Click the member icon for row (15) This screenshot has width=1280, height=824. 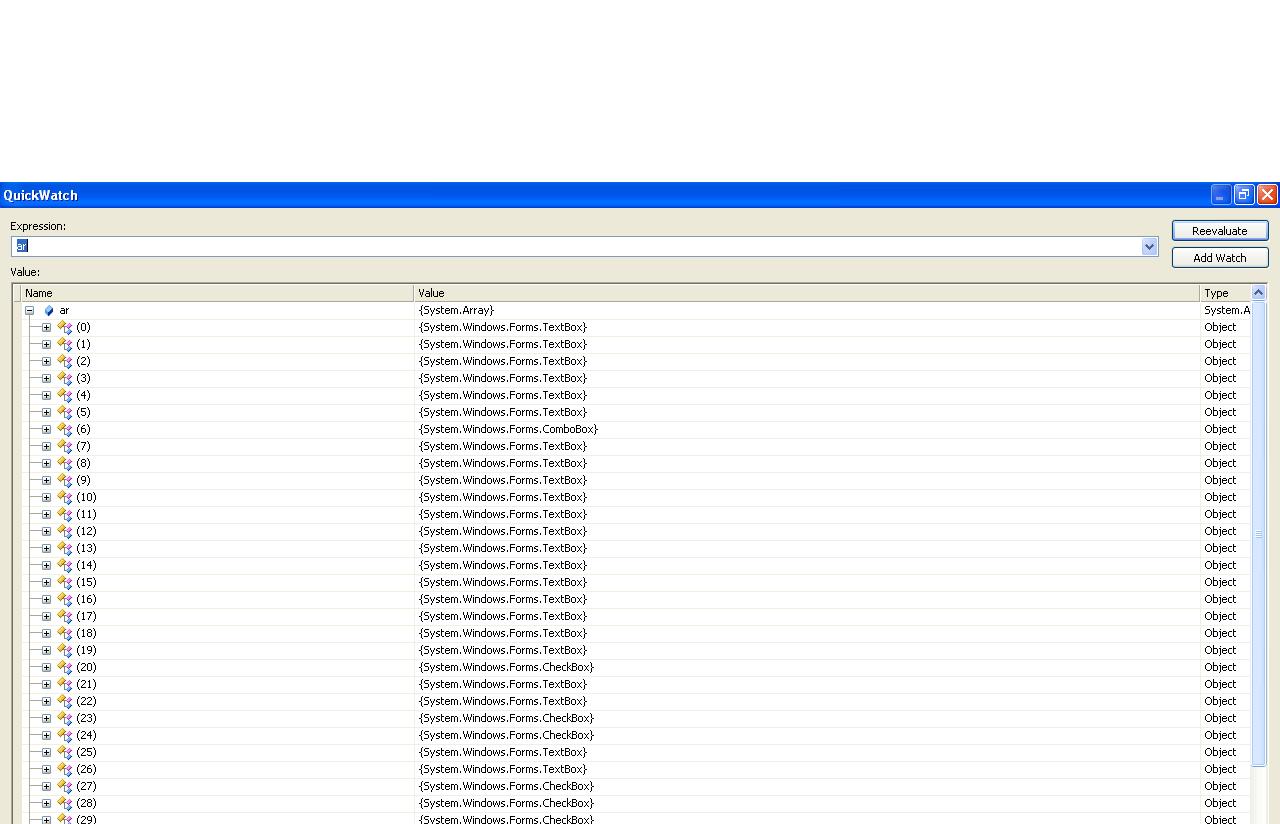(x=65, y=583)
